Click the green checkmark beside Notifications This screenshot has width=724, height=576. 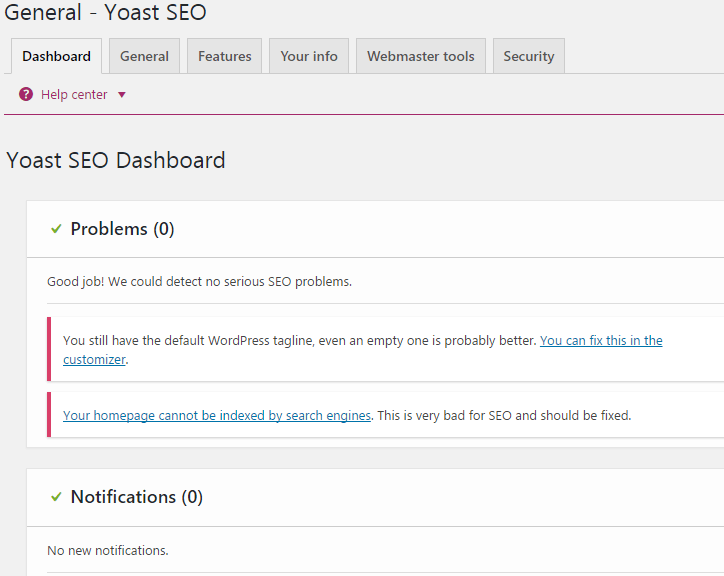tap(56, 497)
